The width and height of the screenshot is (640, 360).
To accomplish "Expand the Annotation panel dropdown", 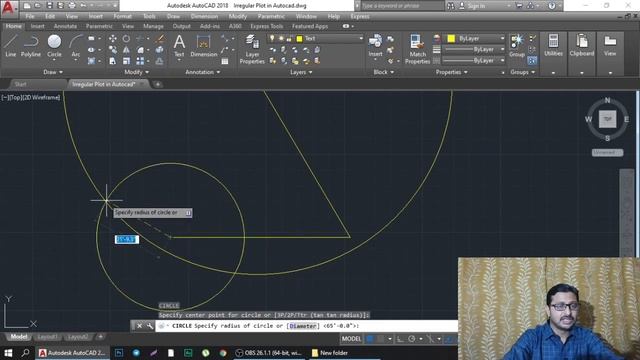I will 202,72.
